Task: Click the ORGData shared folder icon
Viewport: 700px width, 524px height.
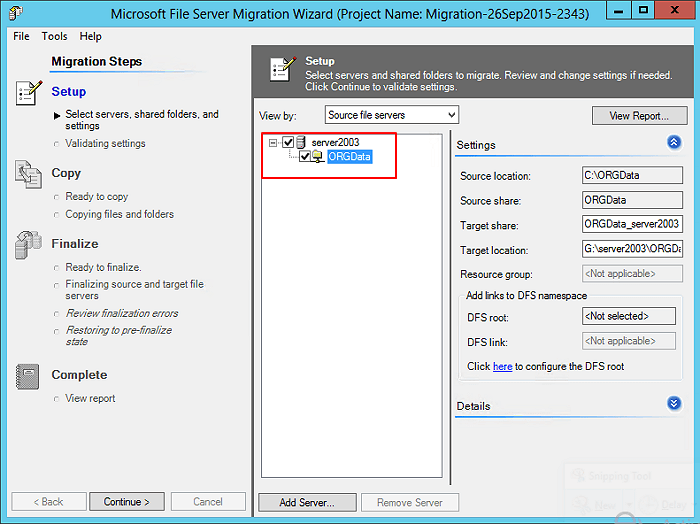Action: coord(318,157)
